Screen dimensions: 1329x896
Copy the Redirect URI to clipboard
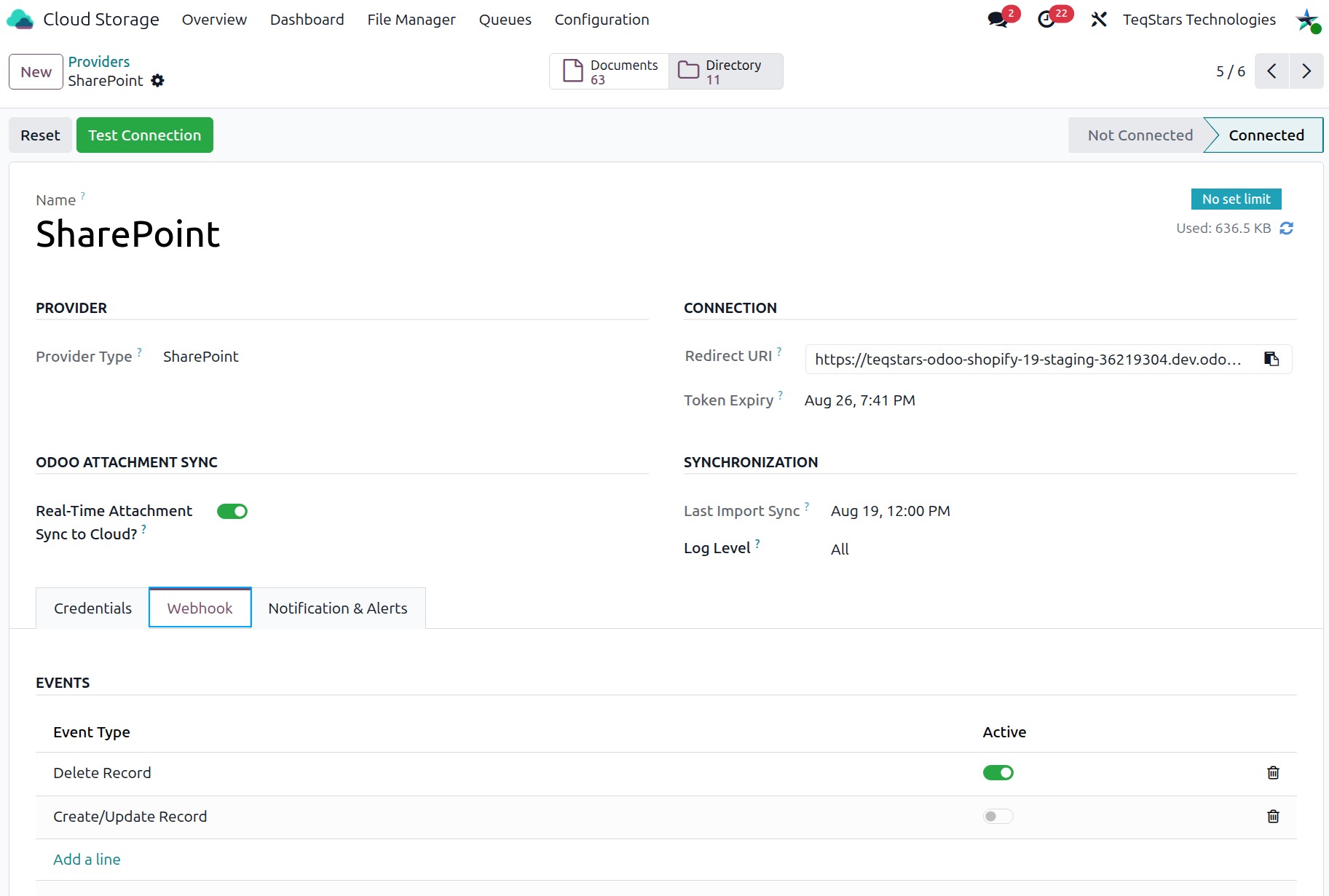point(1271,359)
